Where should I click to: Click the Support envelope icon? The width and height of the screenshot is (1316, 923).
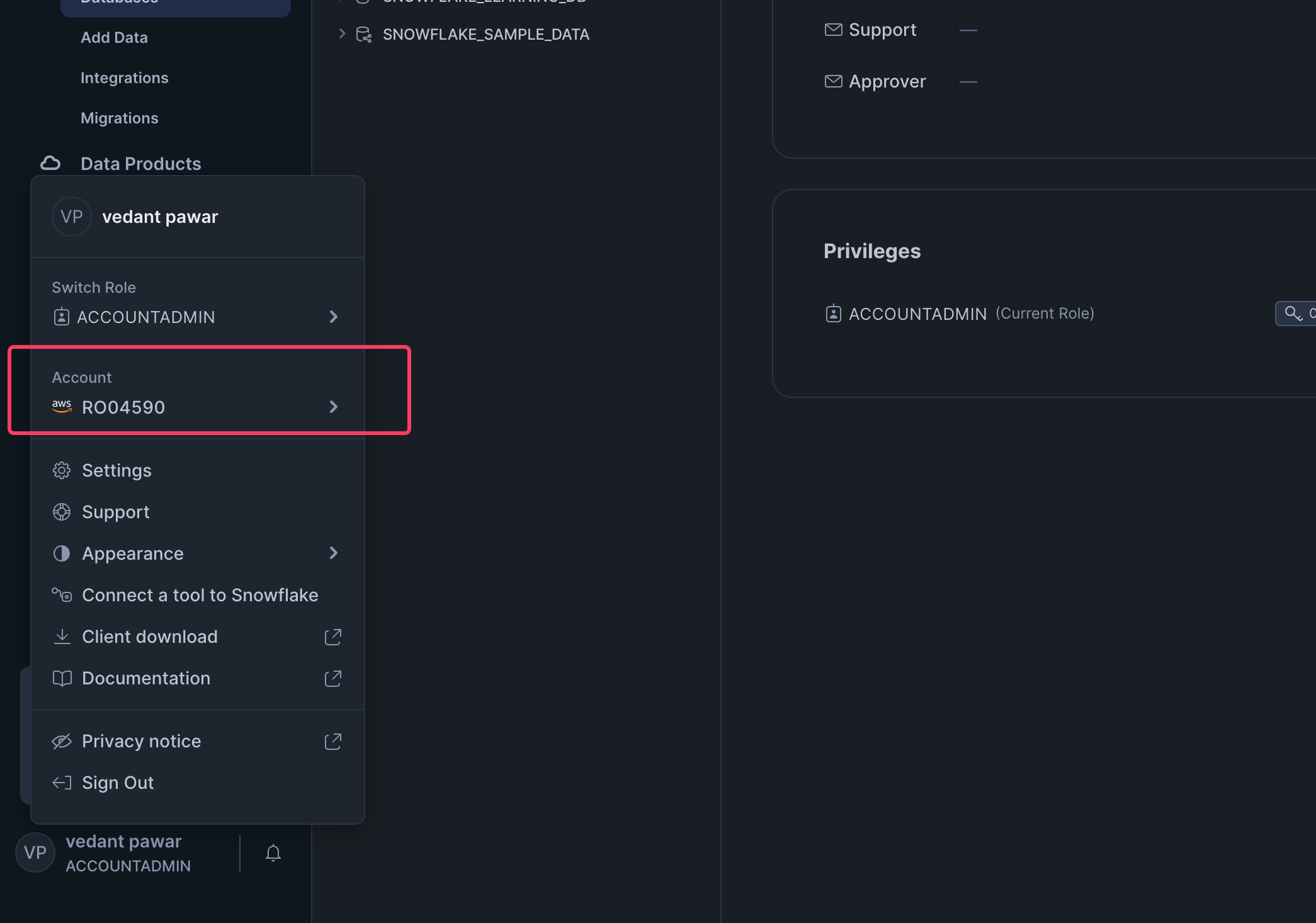[834, 30]
